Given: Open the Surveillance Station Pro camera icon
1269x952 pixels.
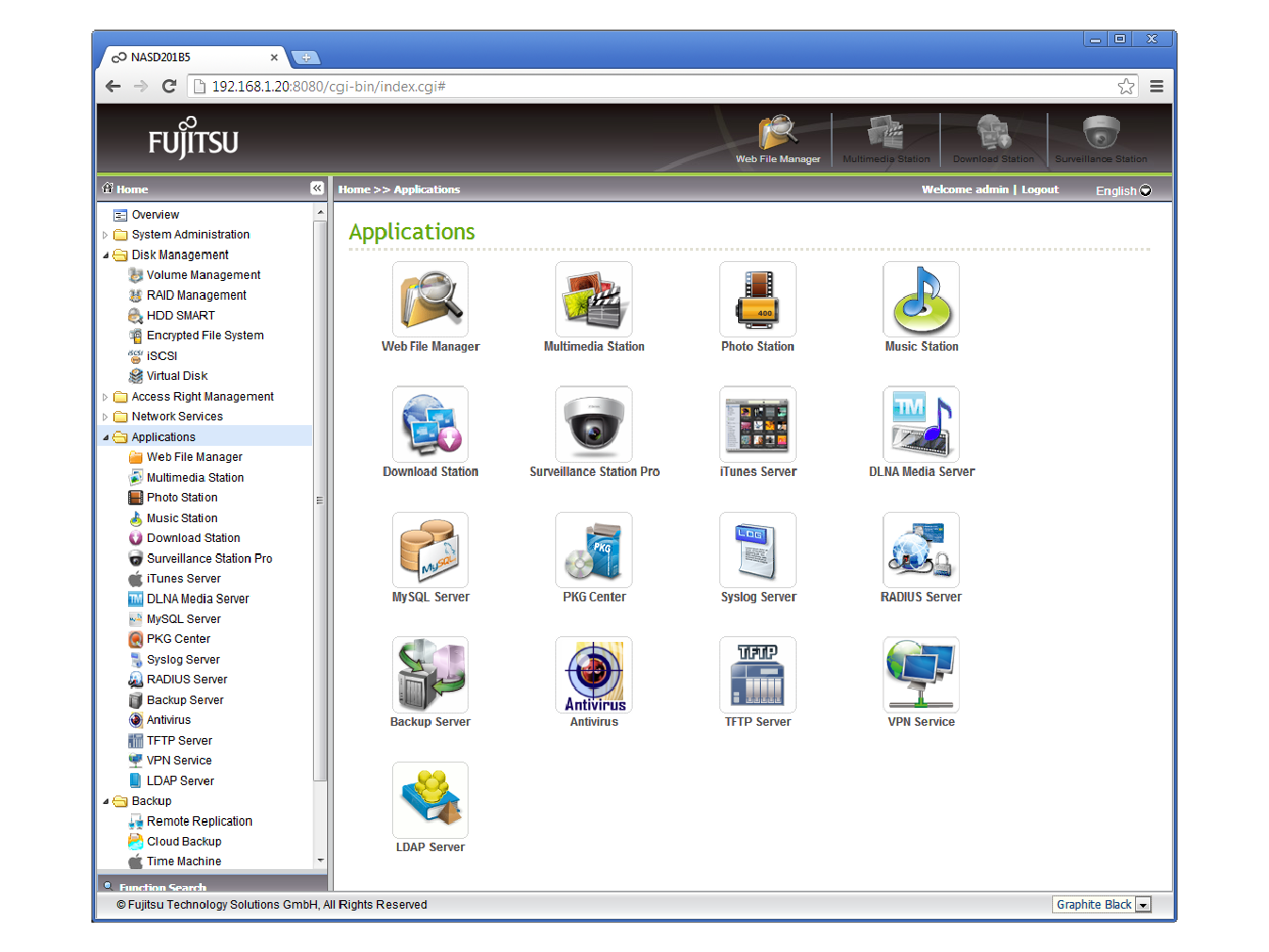Looking at the screenshot, I should (x=594, y=424).
